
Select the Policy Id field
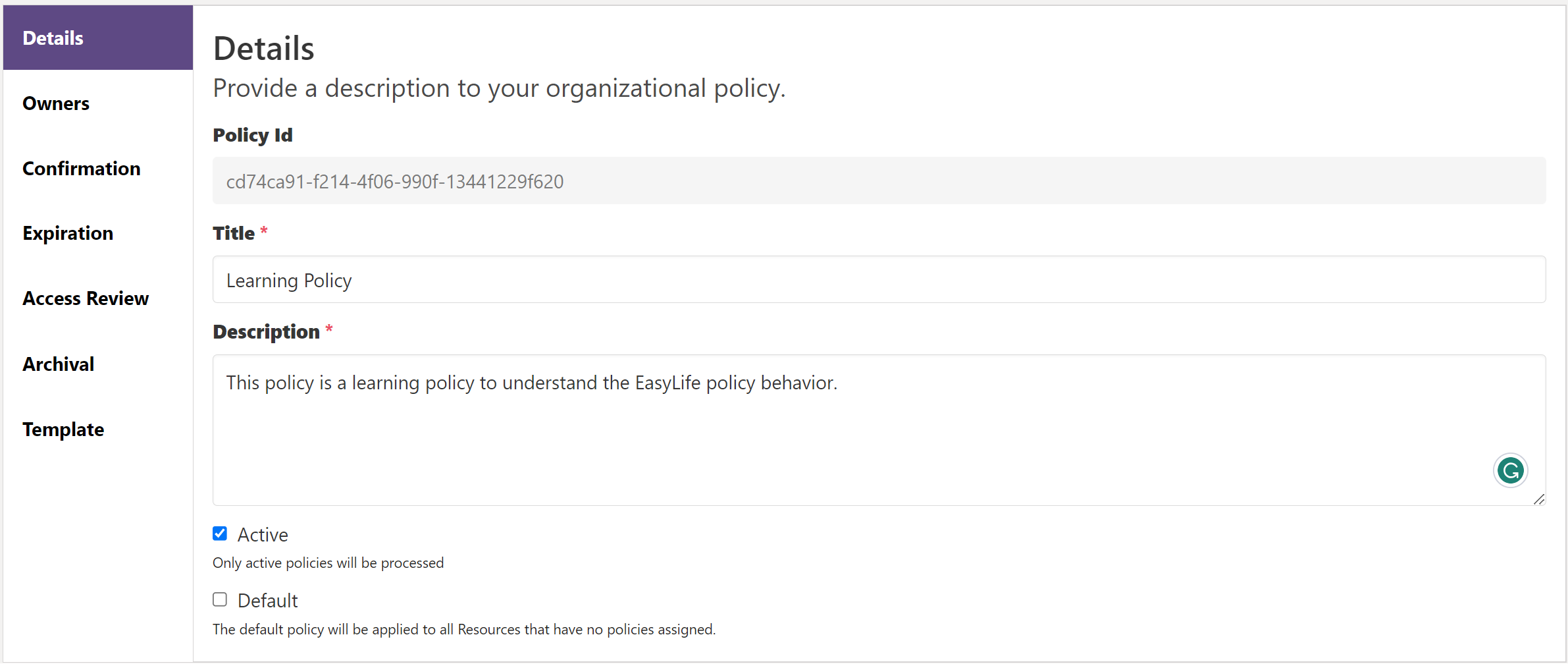658,180
